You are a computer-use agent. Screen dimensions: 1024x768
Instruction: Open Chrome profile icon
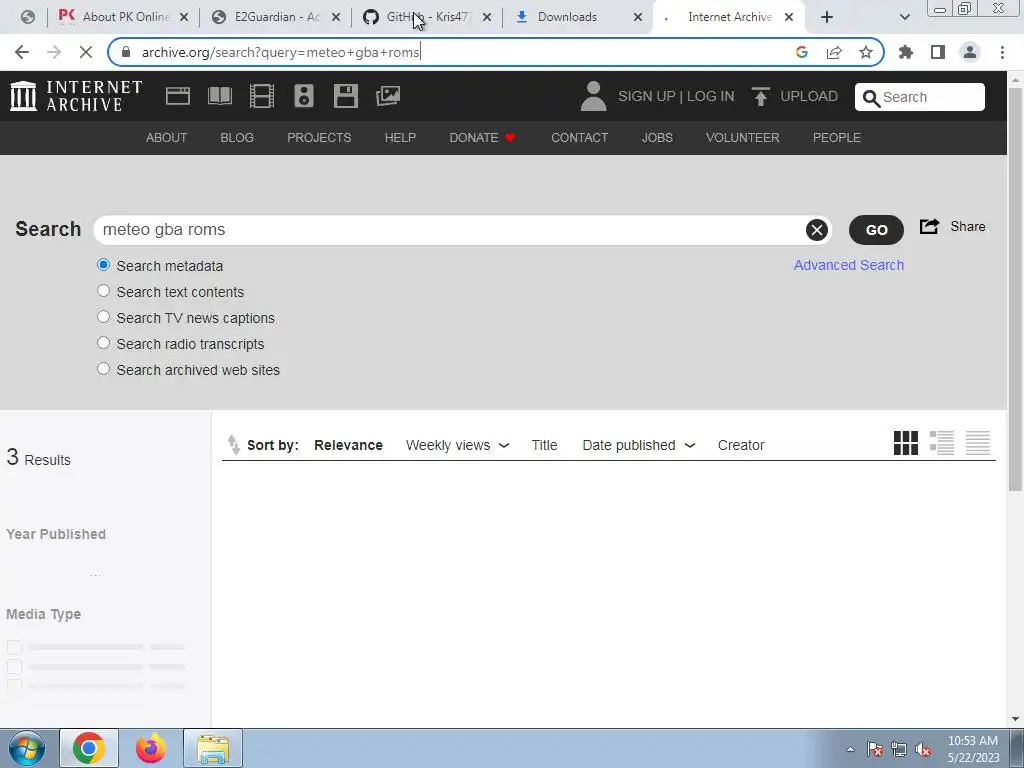coord(970,52)
